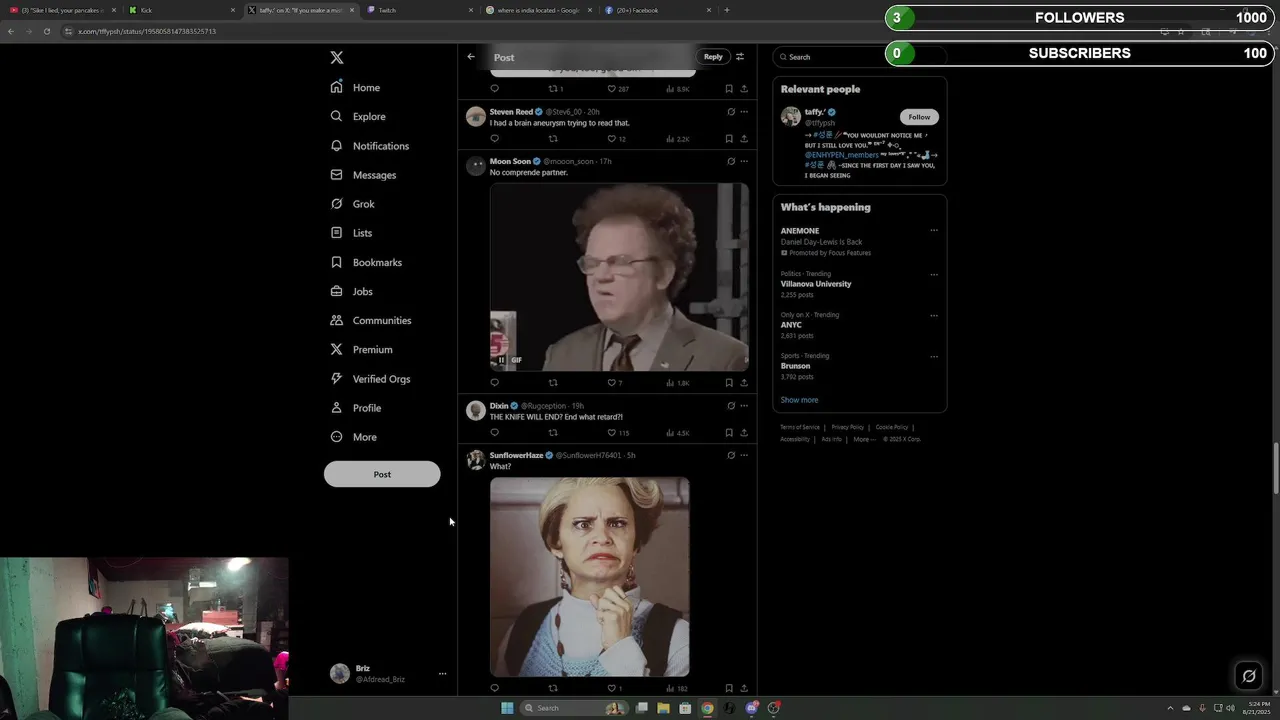Open Jobs in the sidebar
The image size is (1280, 720).
click(x=351, y=291)
